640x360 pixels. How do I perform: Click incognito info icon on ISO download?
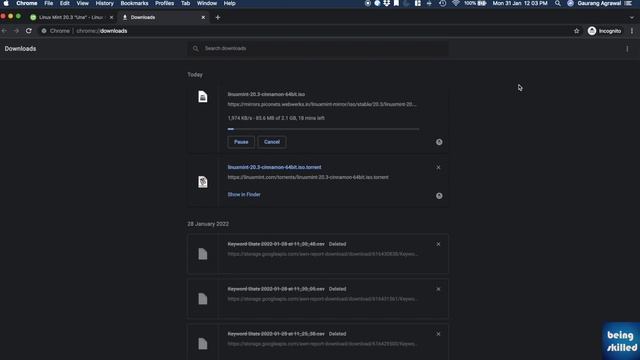click(x=439, y=142)
